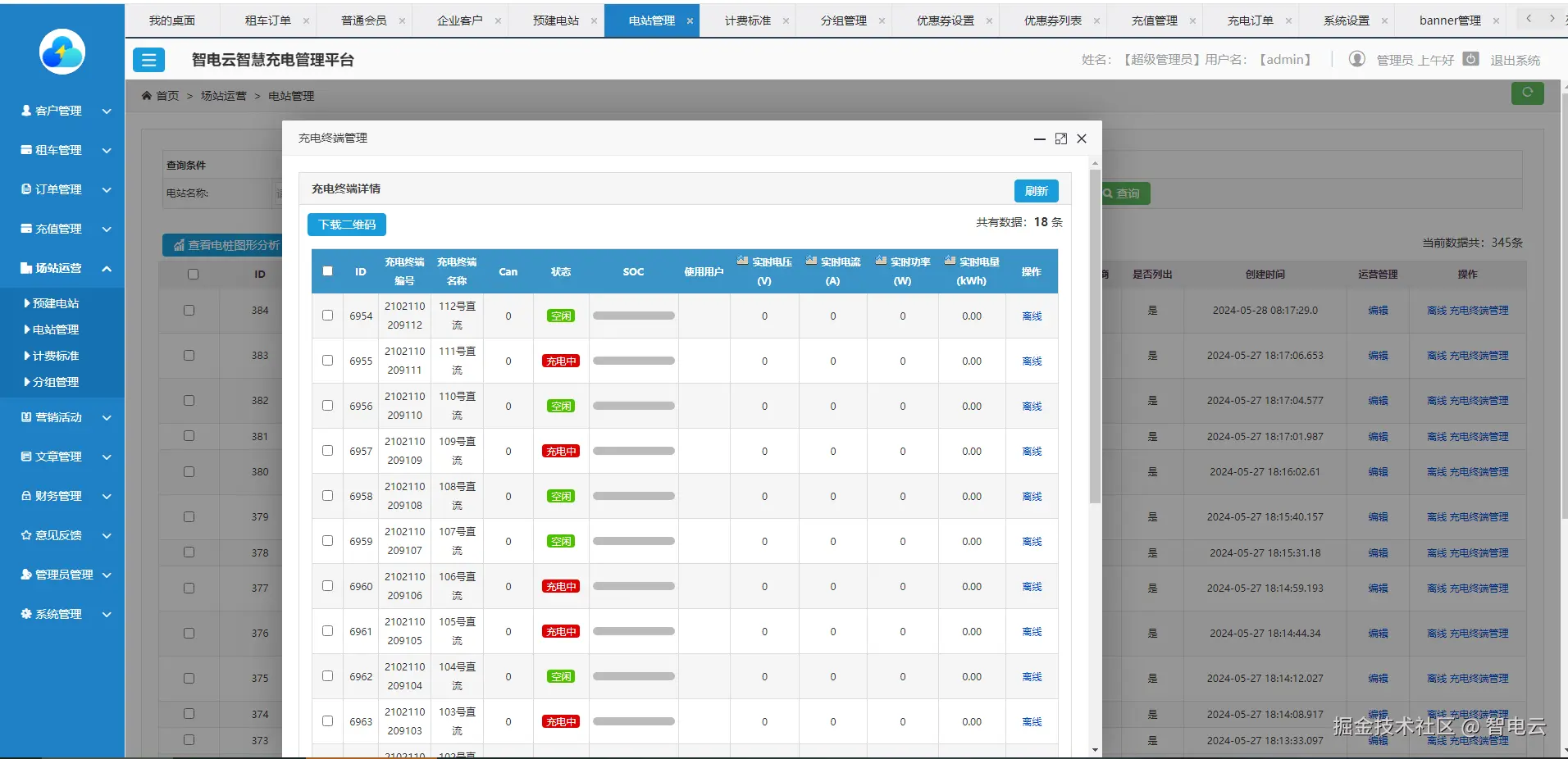Viewport: 1568px width, 759px height.
Task: Click the 财务管理 lock icon
Action: [26, 495]
